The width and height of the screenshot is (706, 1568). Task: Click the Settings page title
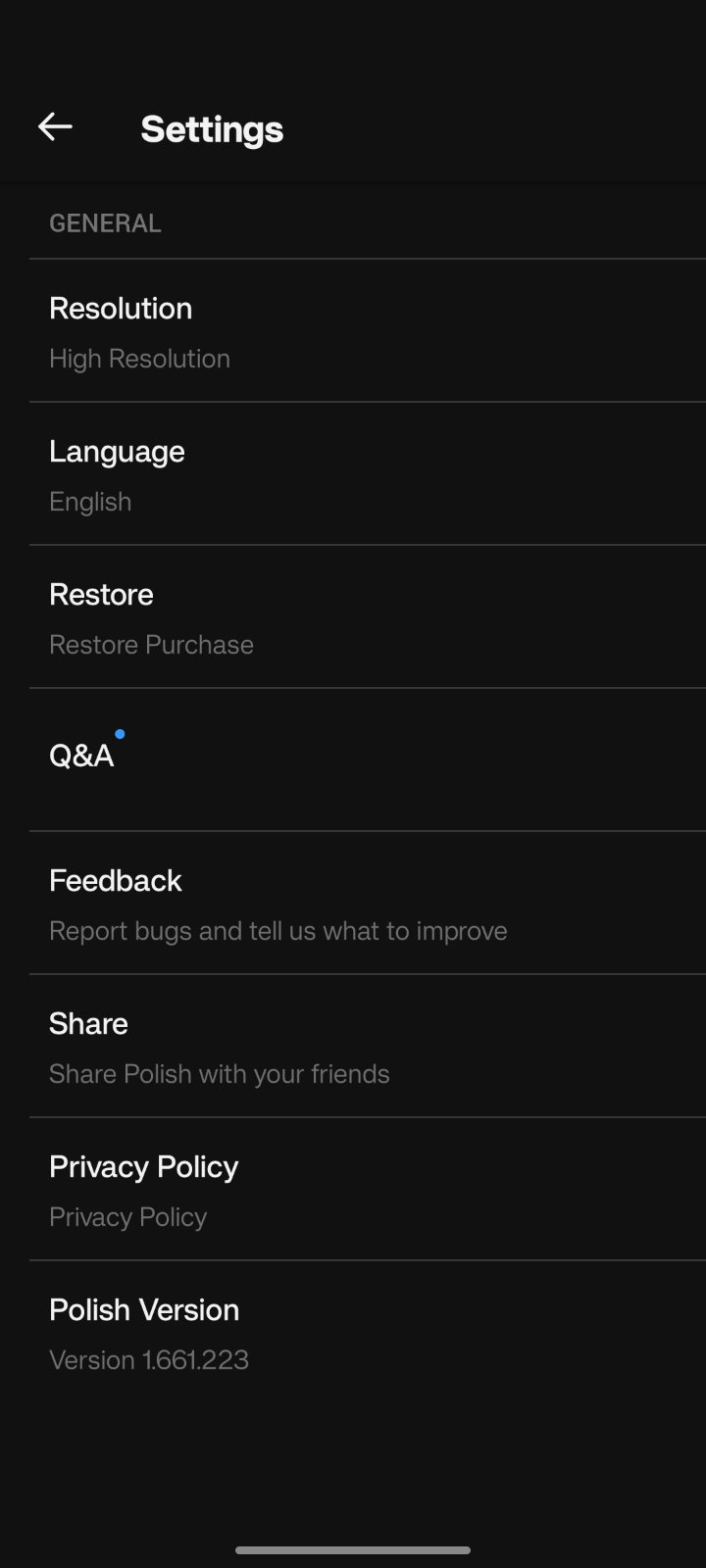pos(212,129)
